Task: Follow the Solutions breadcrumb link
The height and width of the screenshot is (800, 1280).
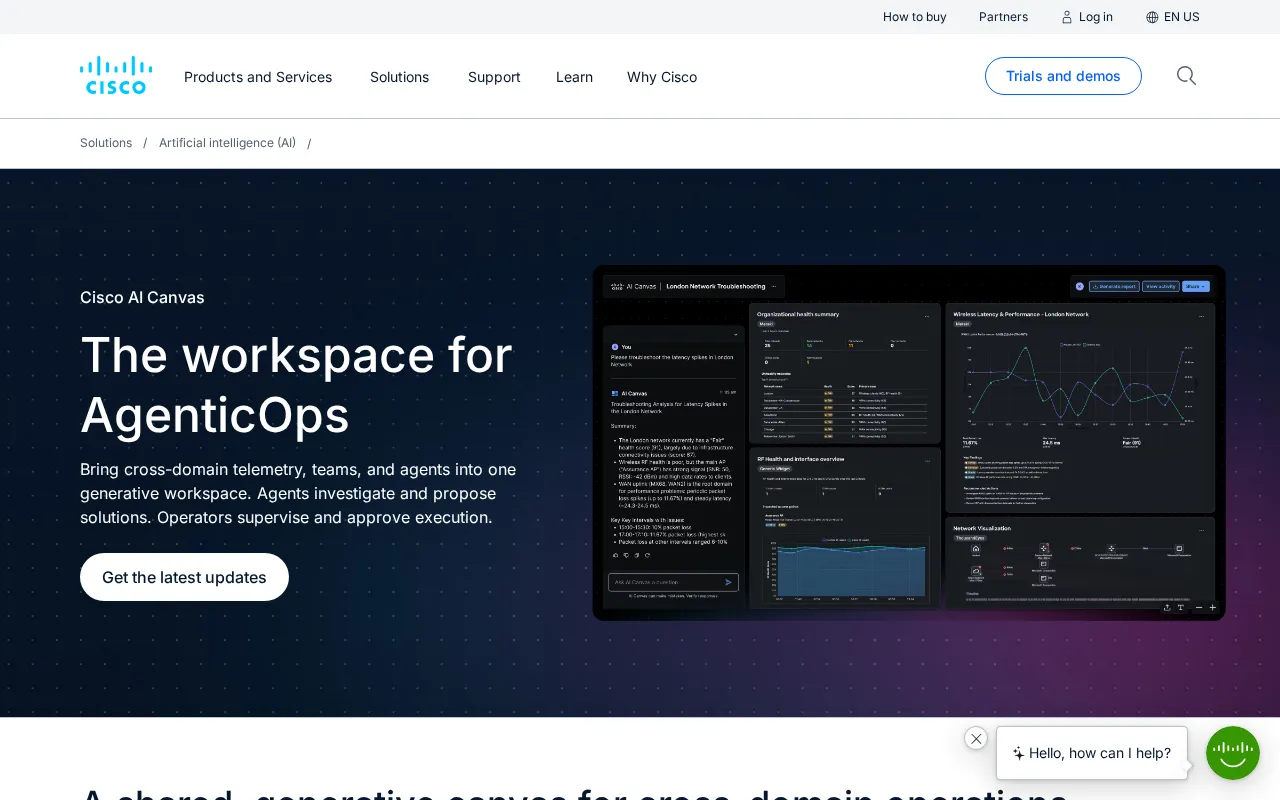Action: coord(106,143)
